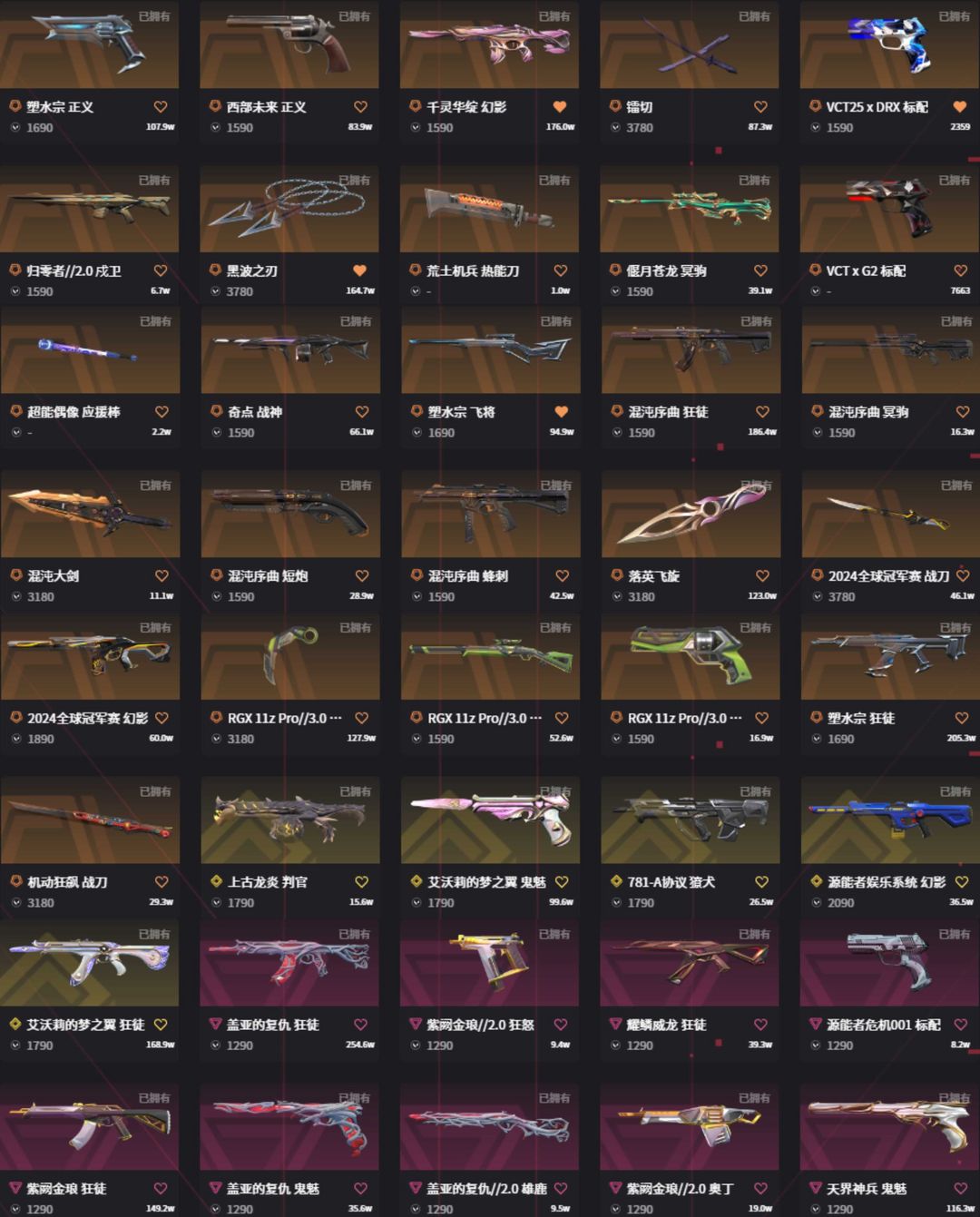Select the 上古龙炎 判官 weapon image

point(290,820)
